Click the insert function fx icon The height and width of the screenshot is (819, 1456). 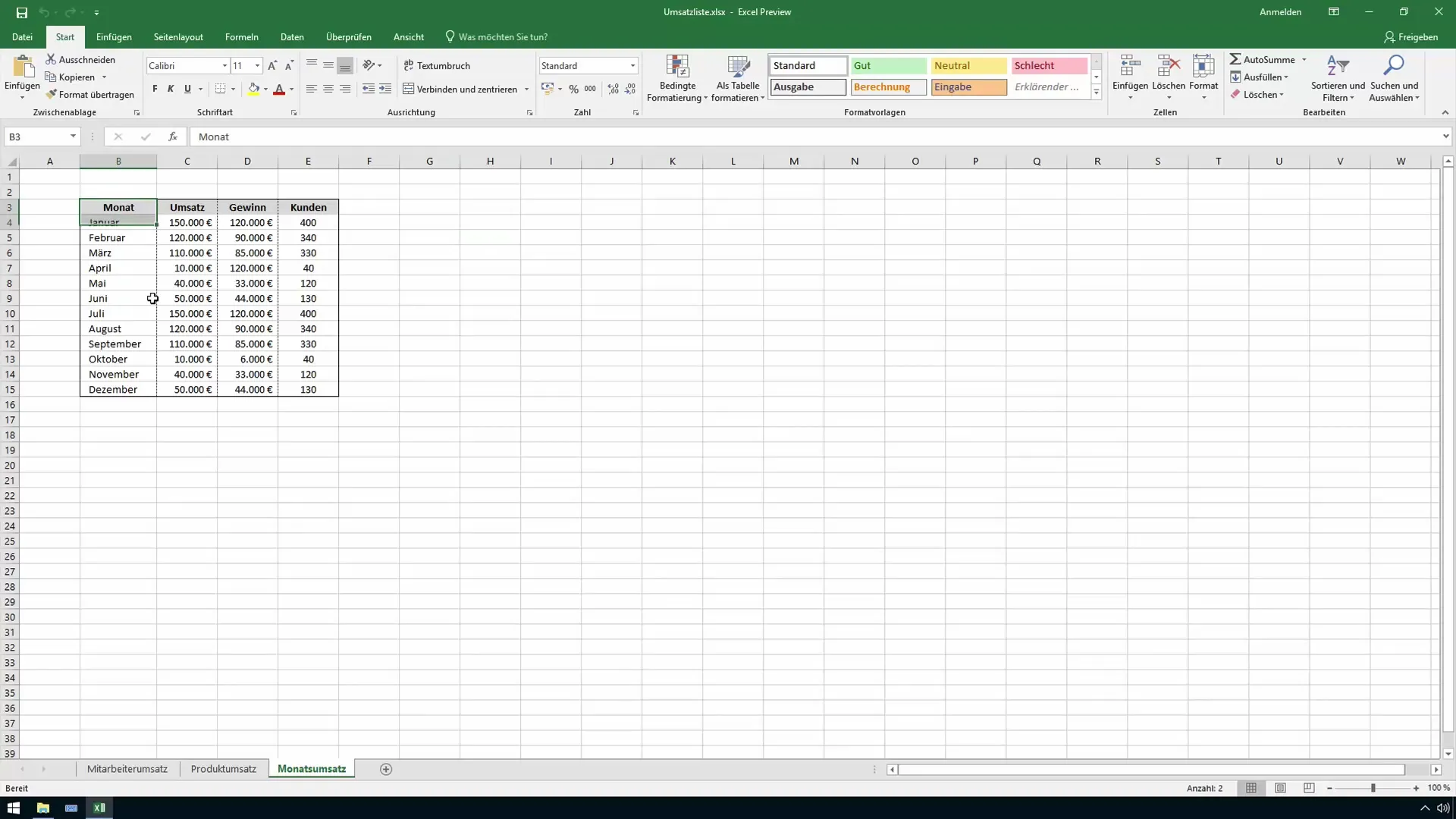(173, 136)
